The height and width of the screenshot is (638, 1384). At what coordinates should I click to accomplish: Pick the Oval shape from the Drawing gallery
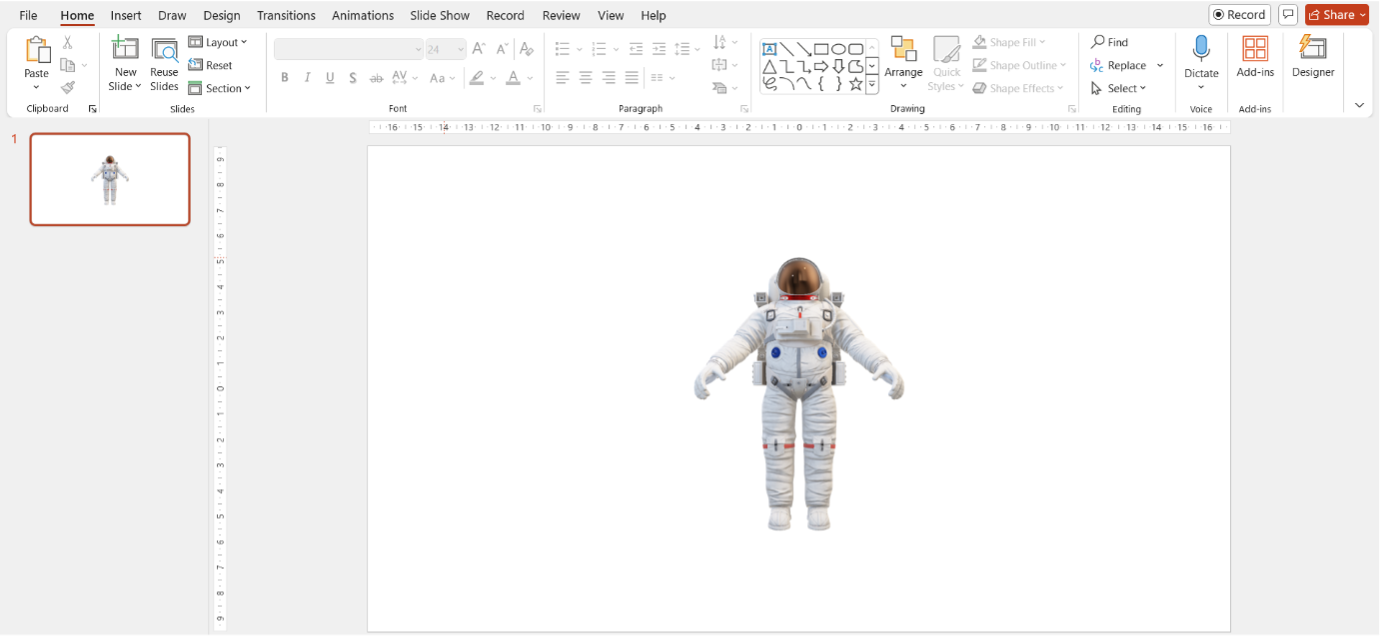tap(838, 48)
